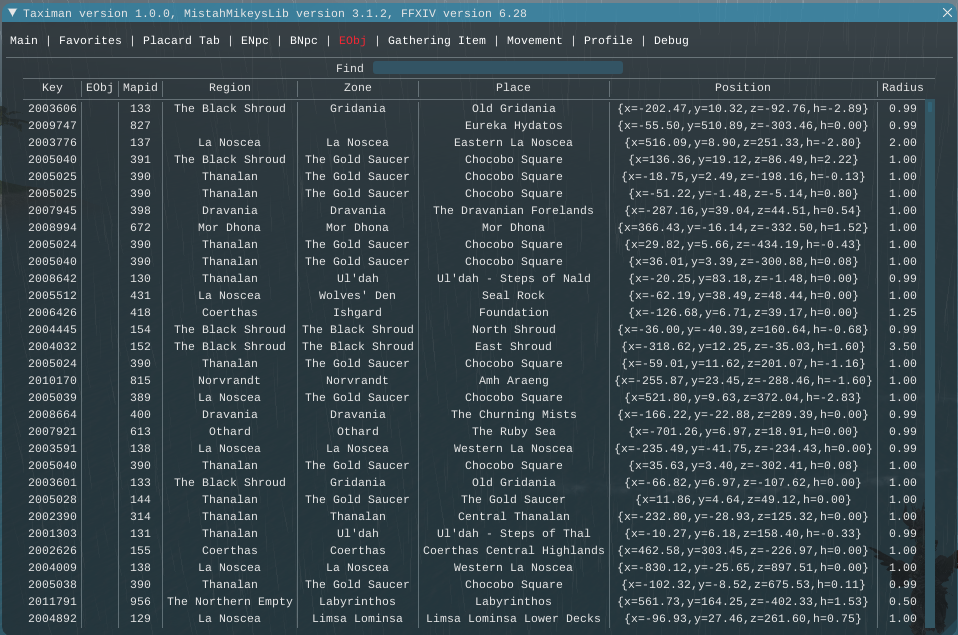Sort by the Zone column header
Viewport: 958px width, 635px height.
click(357, 87)
